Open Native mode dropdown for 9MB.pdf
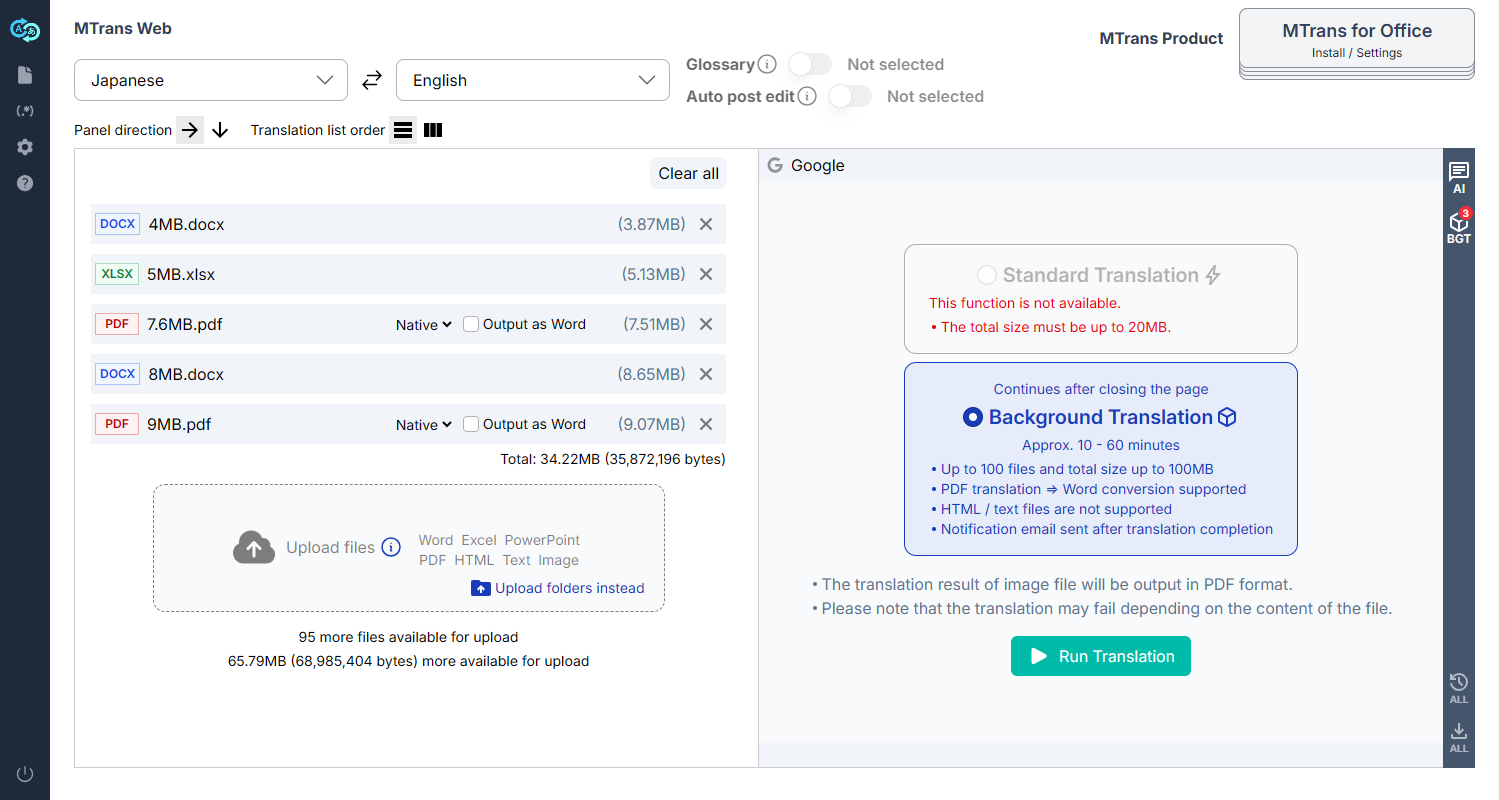This screenshot has height=800, width=1499. click(x=424, y=424)
